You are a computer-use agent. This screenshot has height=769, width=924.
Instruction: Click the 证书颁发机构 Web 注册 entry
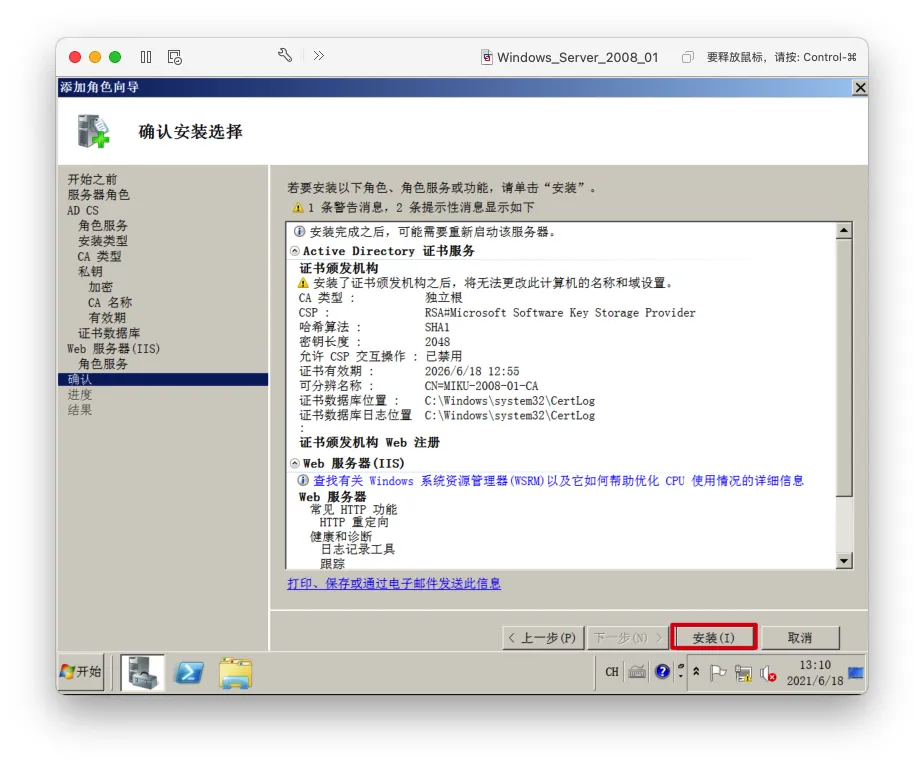(x=369, y=443)
